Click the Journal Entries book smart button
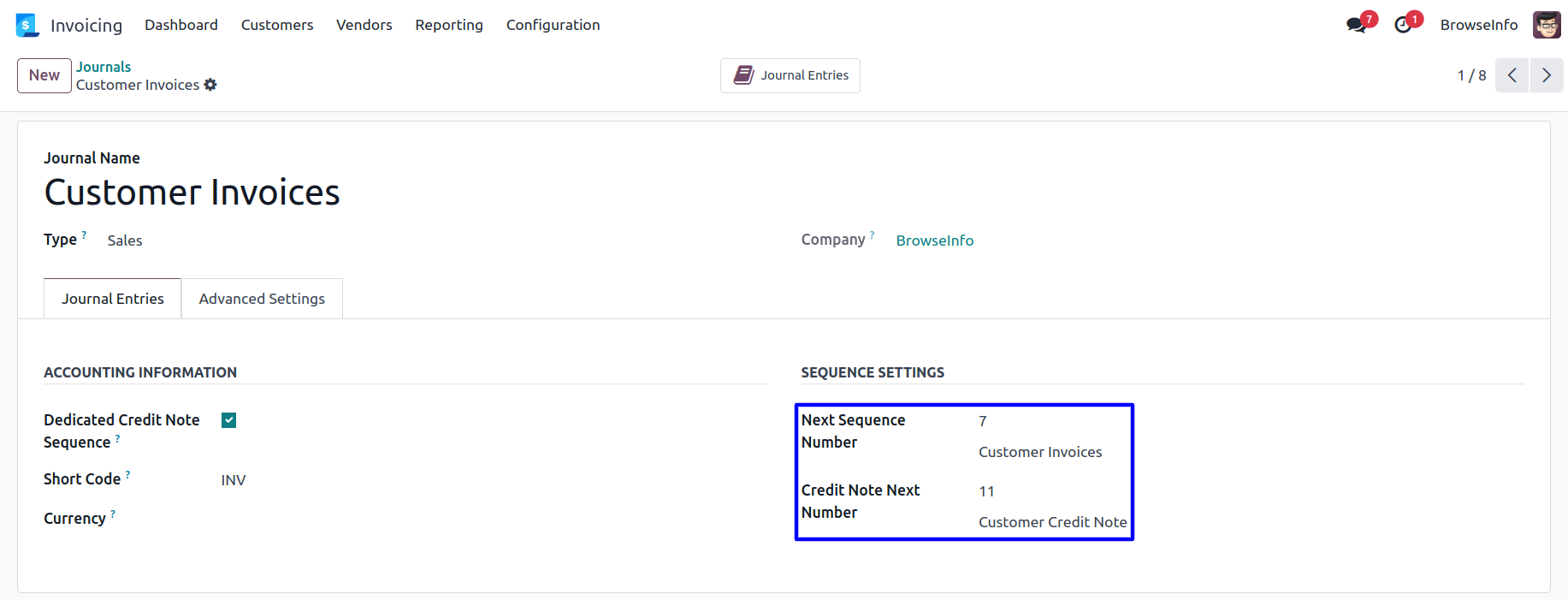1568x600 pixels. (x=790, y=75)
